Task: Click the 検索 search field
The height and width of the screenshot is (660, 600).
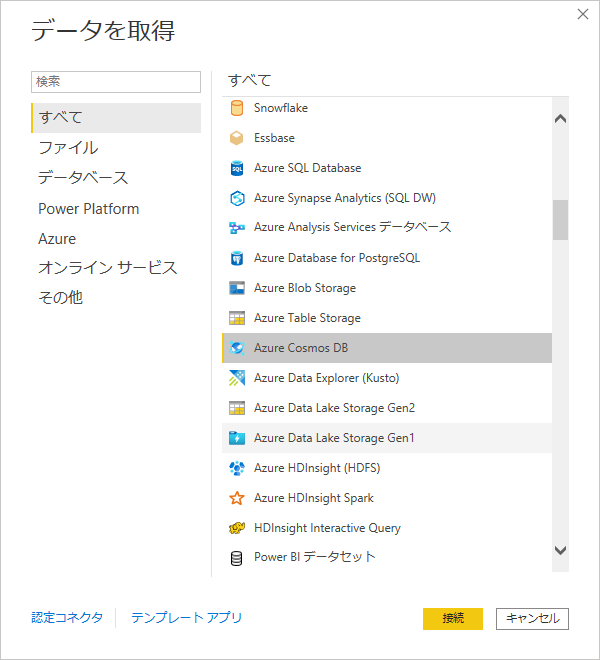Action: (x=116, y=82)
